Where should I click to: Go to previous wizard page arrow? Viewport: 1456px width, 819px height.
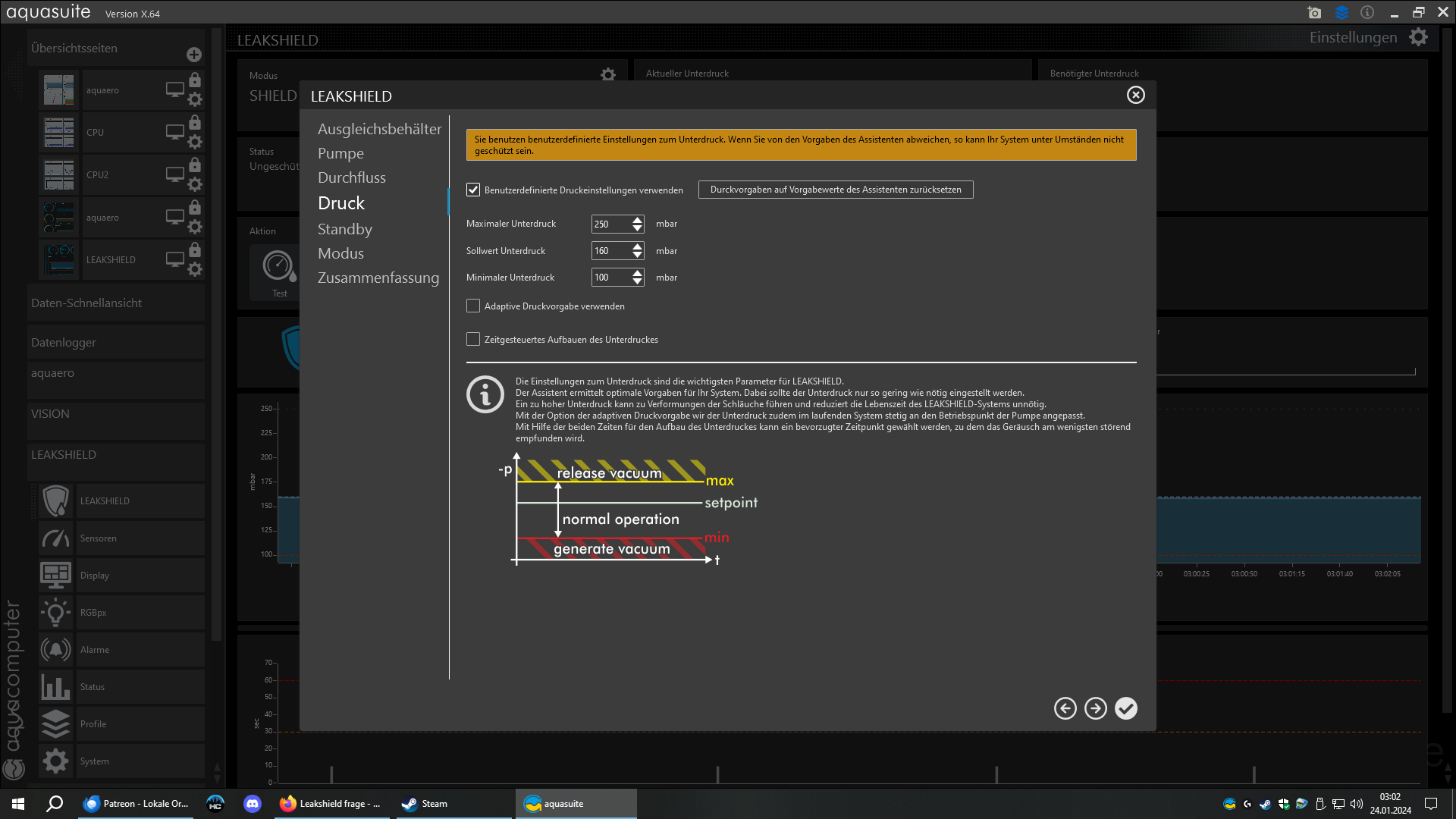click(1065, 708)
